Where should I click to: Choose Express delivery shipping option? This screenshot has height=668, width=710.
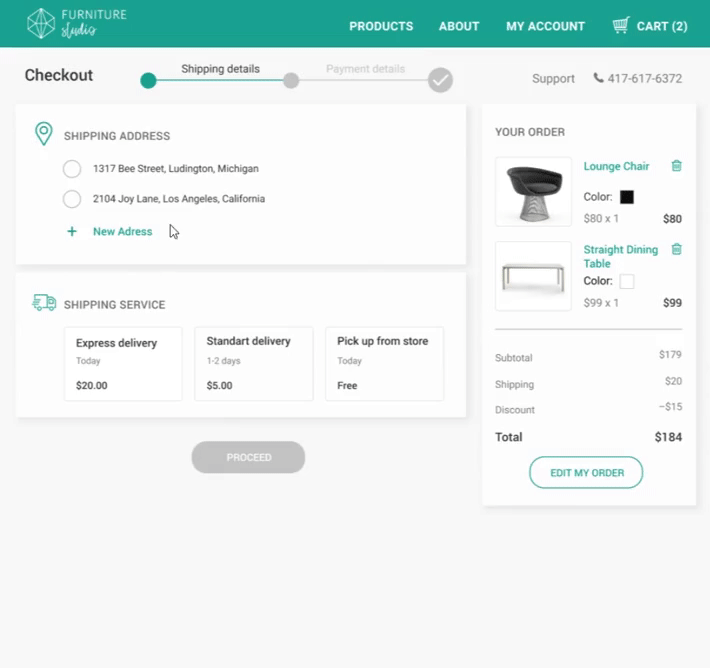123,364
